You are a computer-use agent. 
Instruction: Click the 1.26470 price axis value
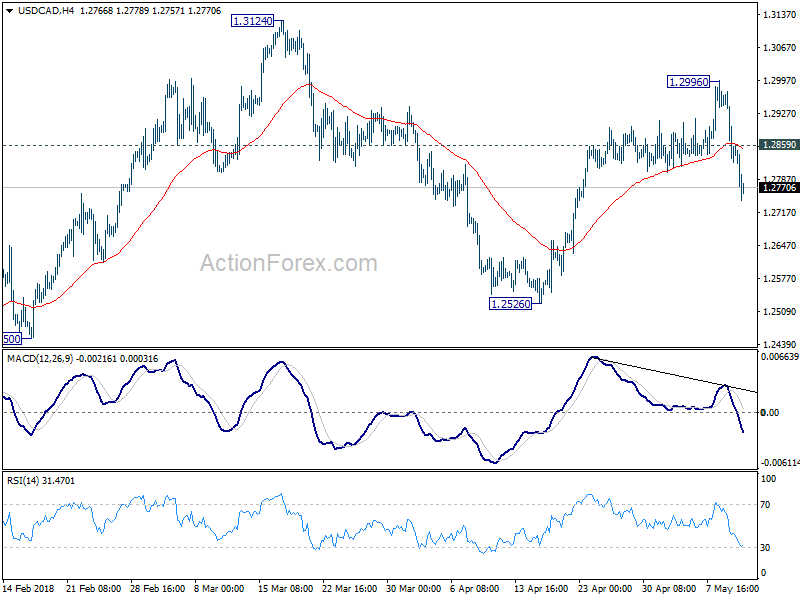(779, 245)
